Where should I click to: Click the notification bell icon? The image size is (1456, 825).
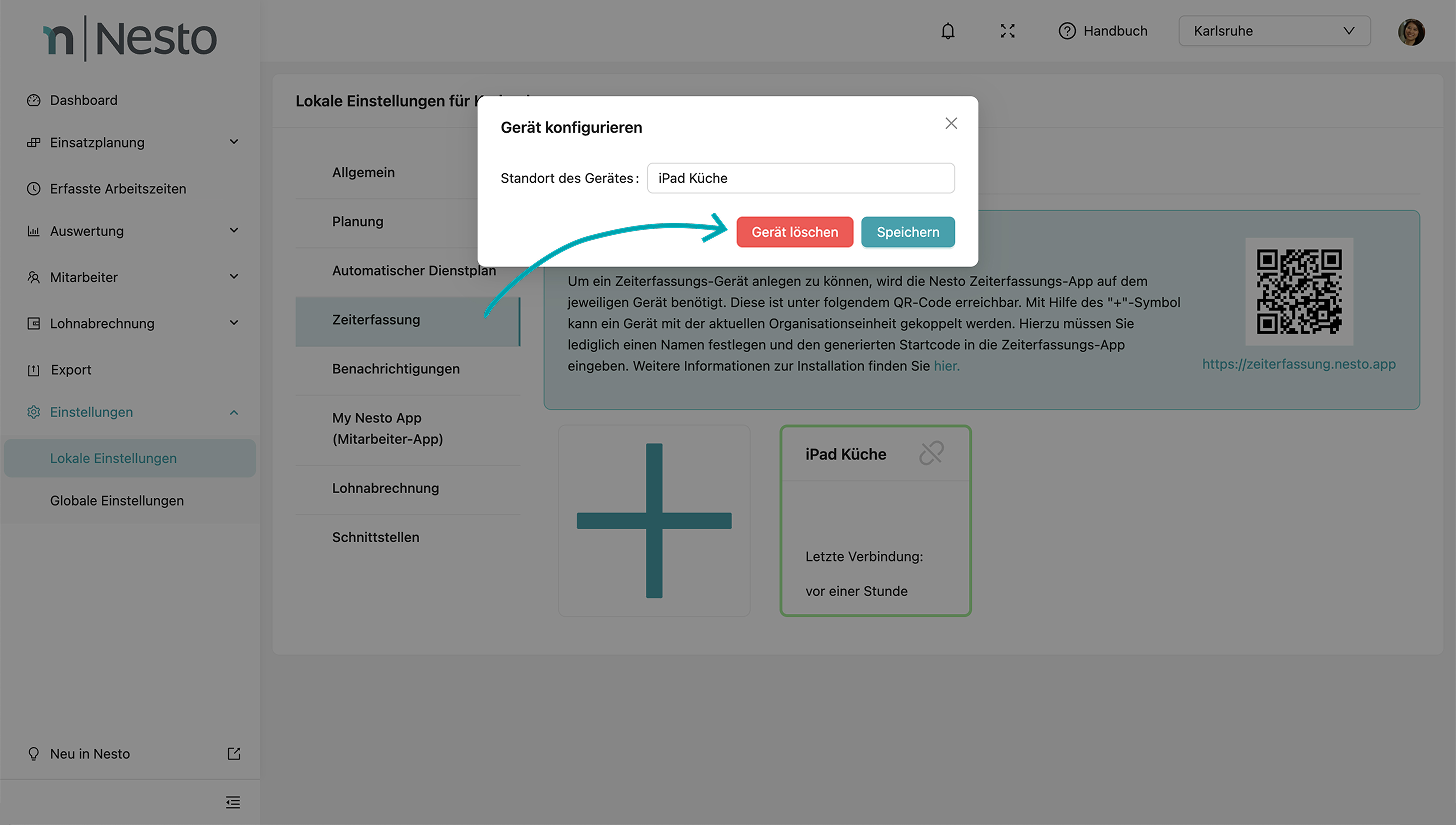[948, 31]
